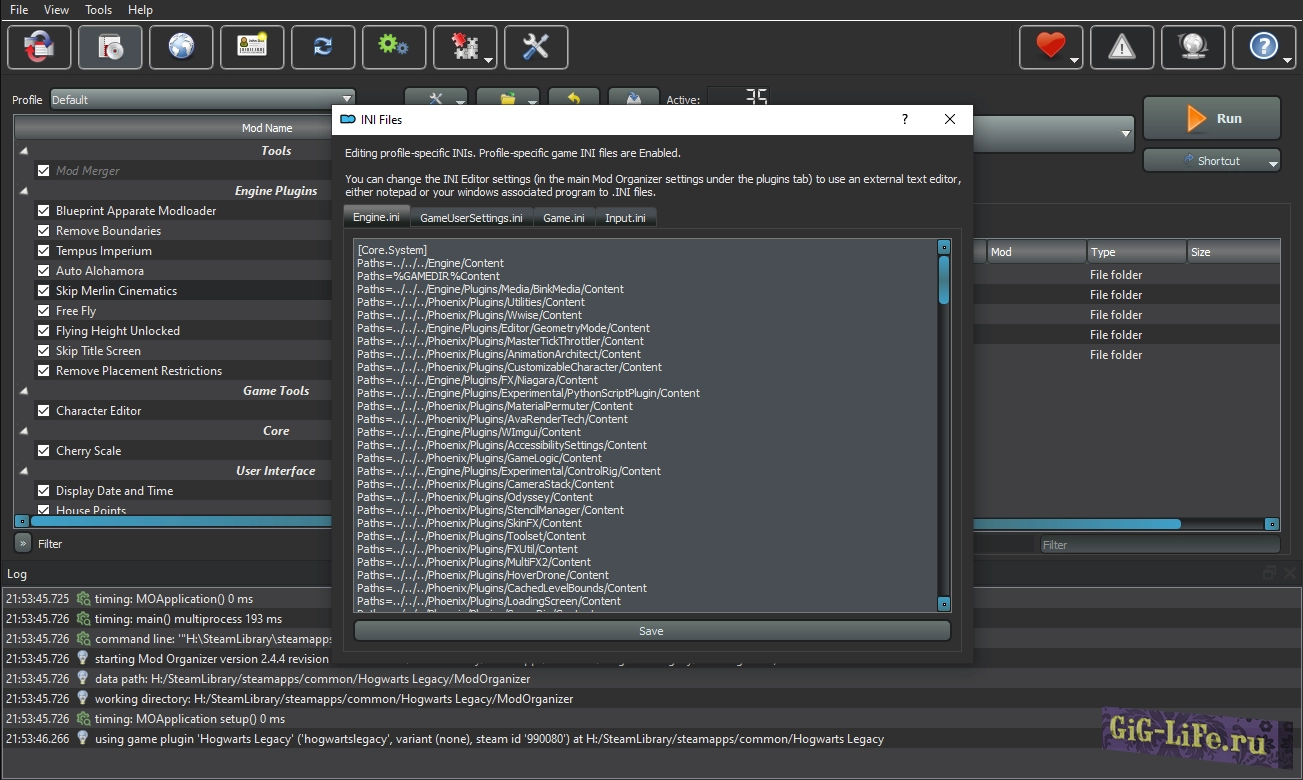Disable the Free Fly mod checkbox

[44, 311]
